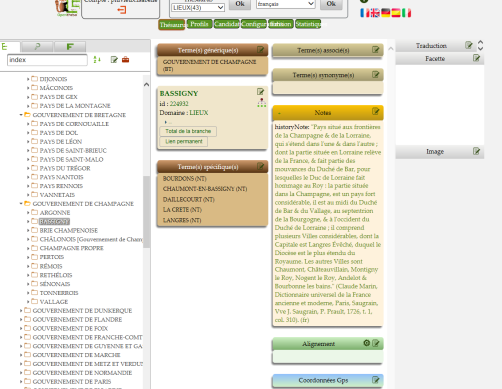This screenshot has width=502, height=389.
Task: Expand the GOUVERNEMENT DE FLANDRE tree node
Action: (21, 319)
